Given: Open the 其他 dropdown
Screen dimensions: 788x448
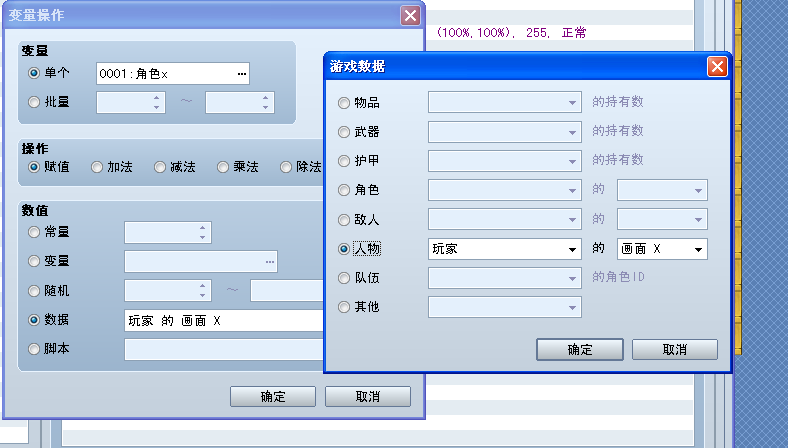Looking at the screenshot, I should 505,307.
